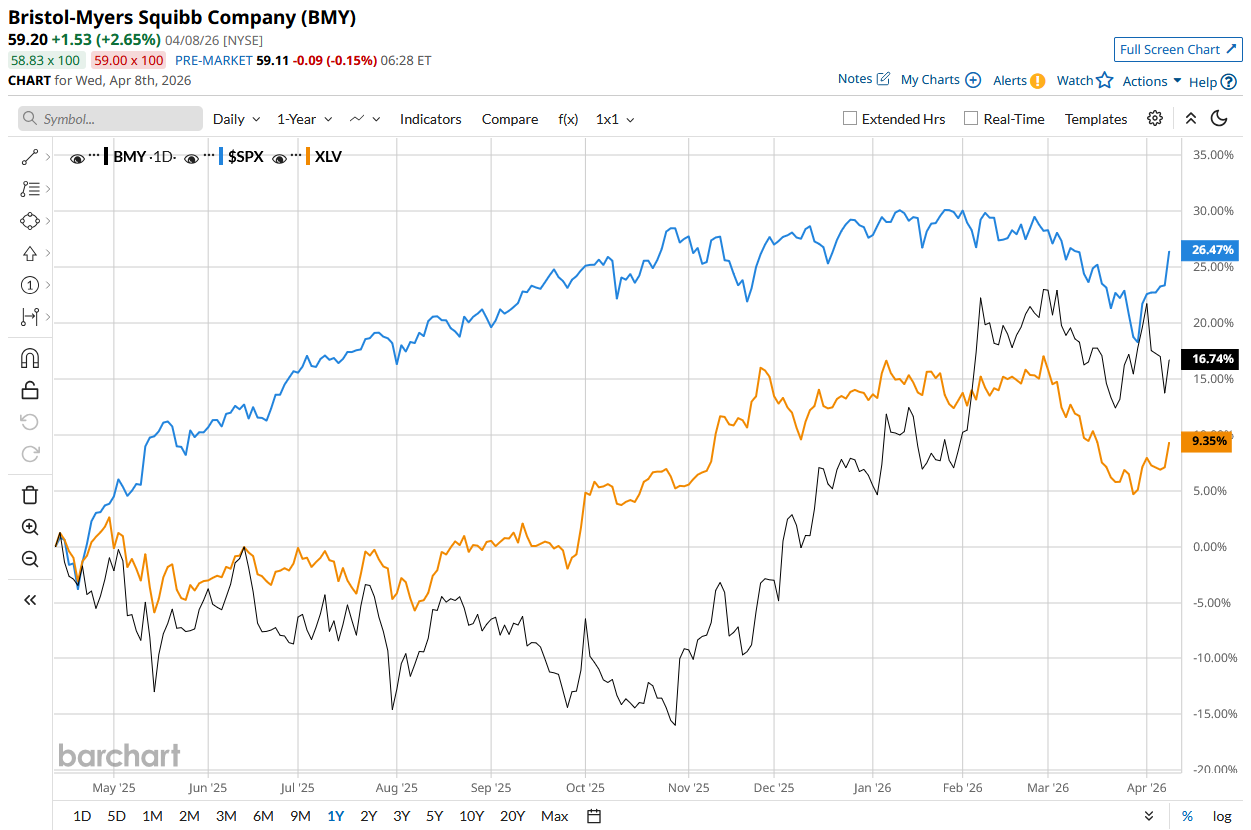
Task: Toggle visibility of the XLV series
Action: point(281,157)
